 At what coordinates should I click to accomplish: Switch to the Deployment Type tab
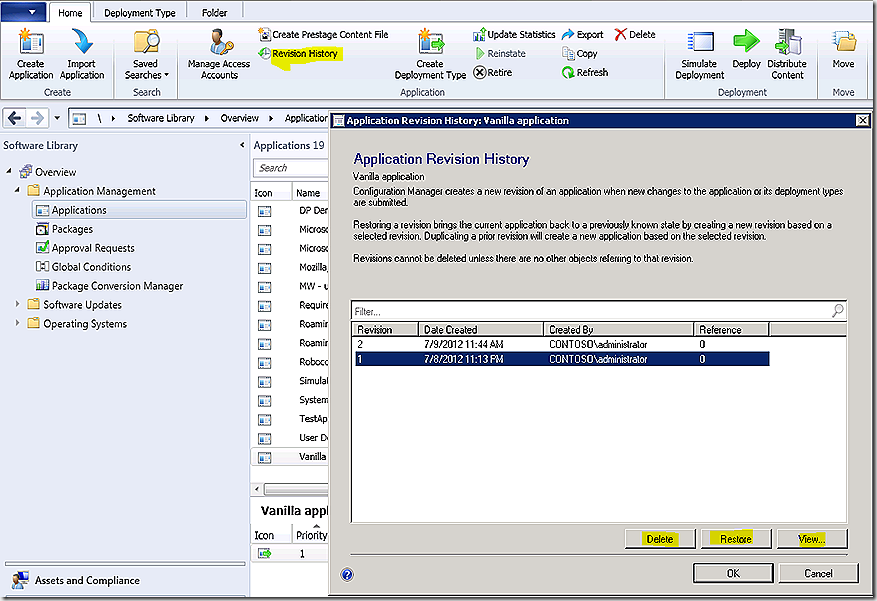point(140,12)
